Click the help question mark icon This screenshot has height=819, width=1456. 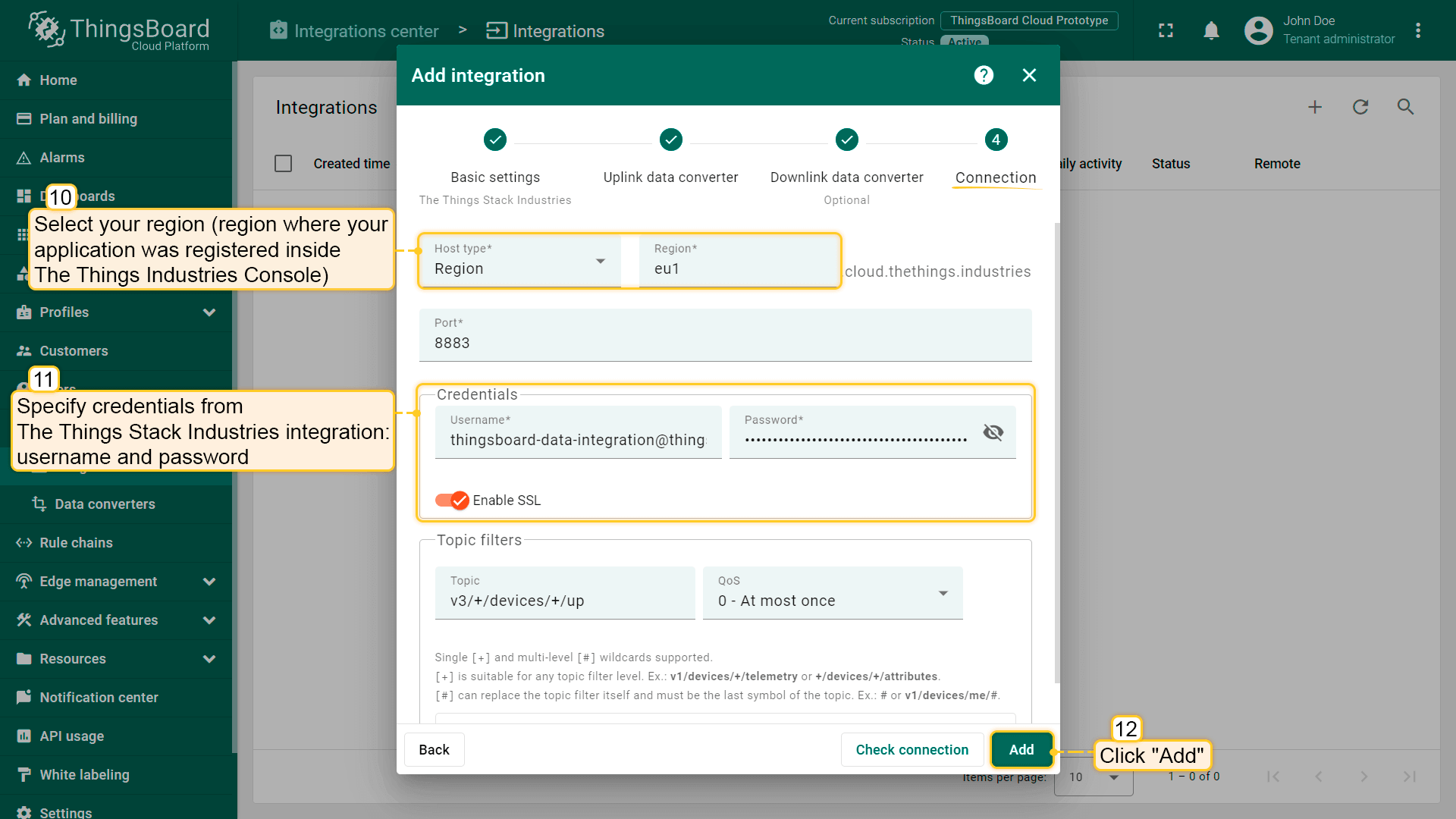tap(984, 75)
